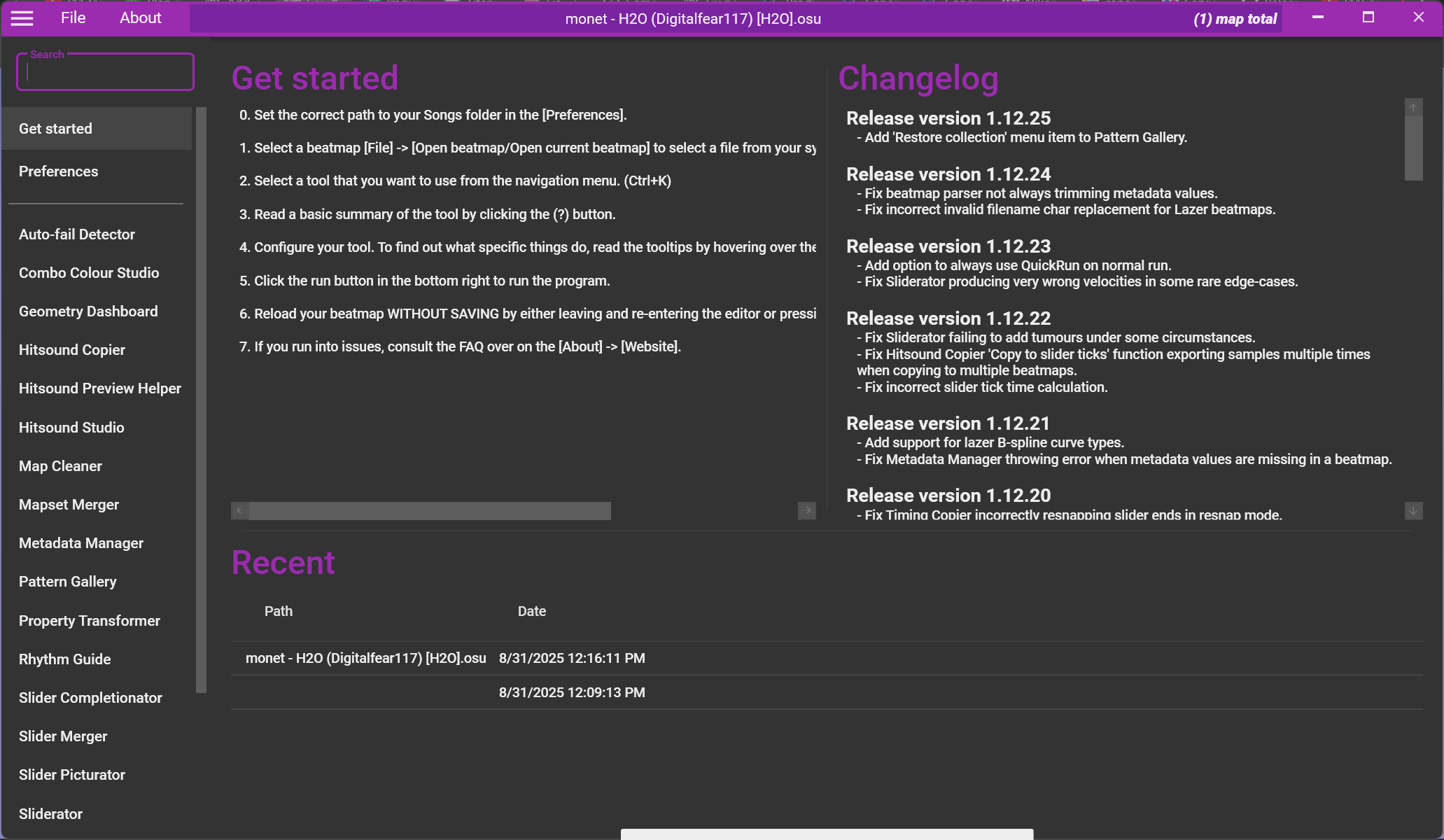1444x840 pixels.
Task: Click the changelog vertical scrollbar thumb
Action: coord(1413,148)
